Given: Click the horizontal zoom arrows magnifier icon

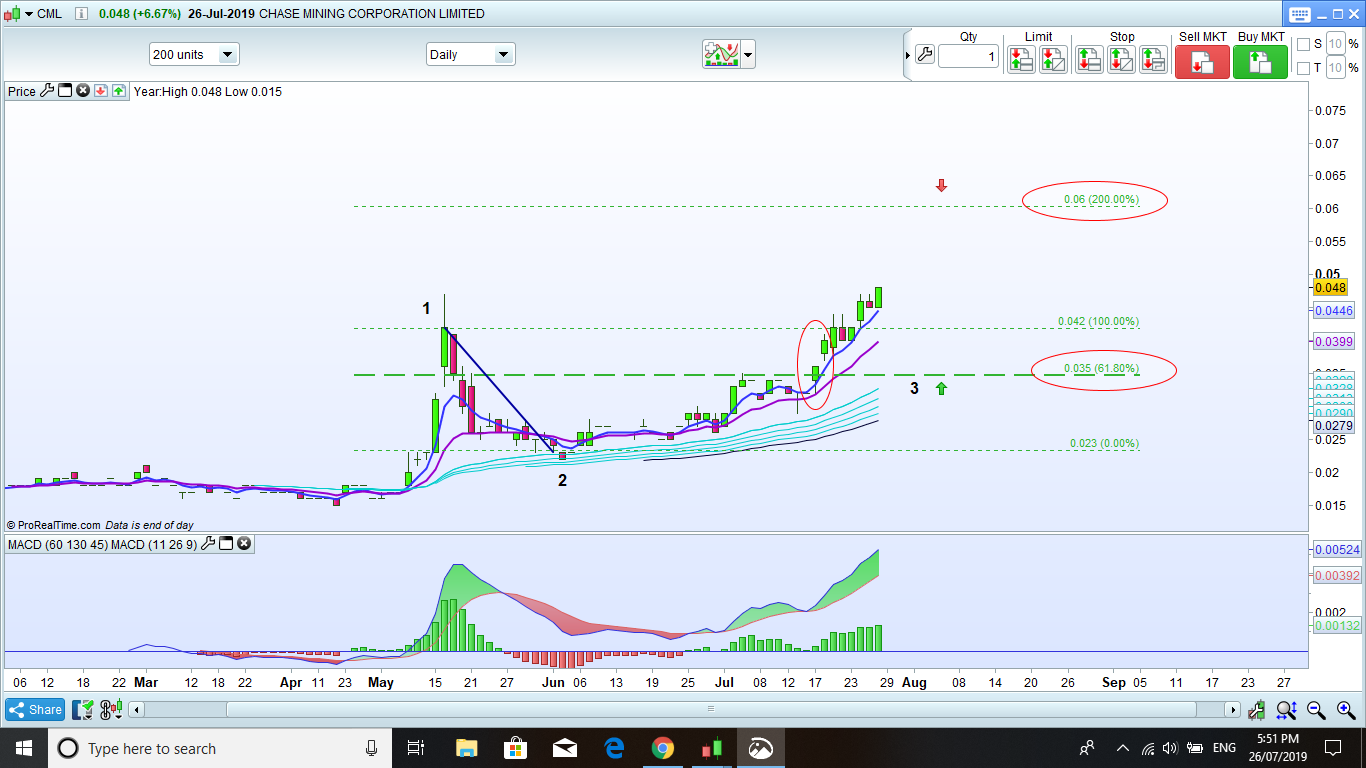Looking at the screenshot, I should [x=1286, y=710].
